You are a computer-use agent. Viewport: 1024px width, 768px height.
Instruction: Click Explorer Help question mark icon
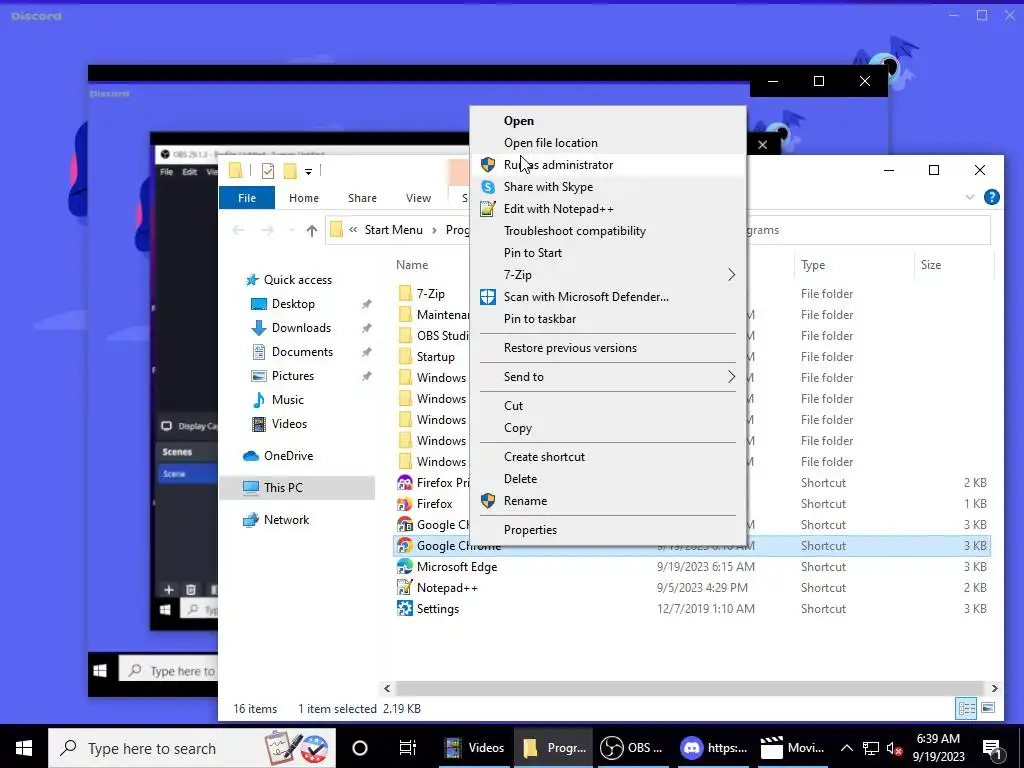(x=991, y=197)
